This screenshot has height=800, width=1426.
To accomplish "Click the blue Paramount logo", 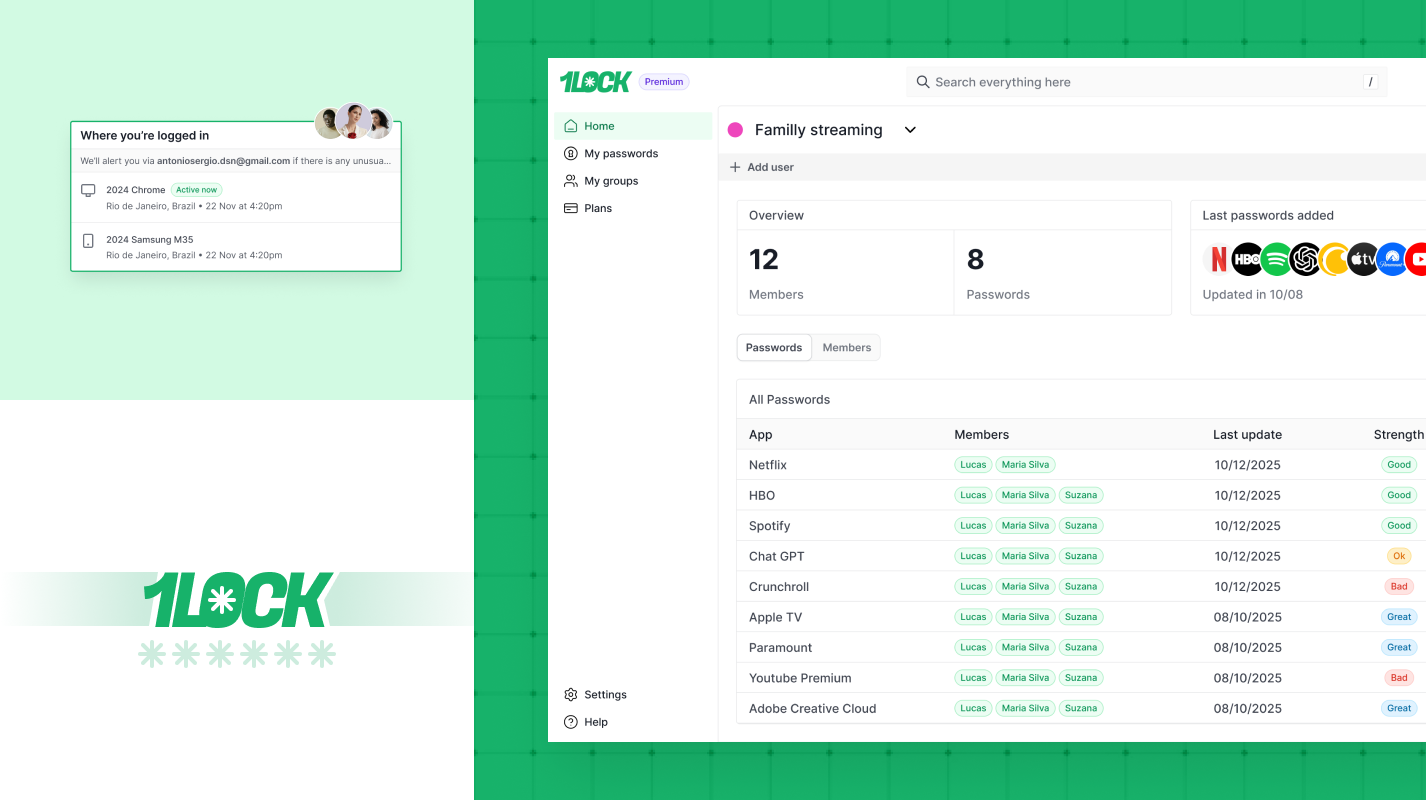I will click(x=1392, y=260).
